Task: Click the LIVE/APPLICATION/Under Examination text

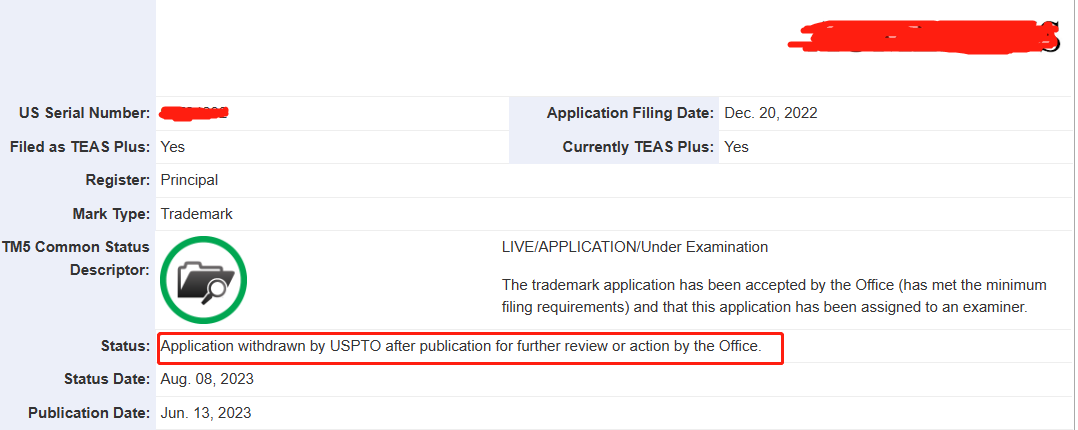Action: [x=635, y=247]
